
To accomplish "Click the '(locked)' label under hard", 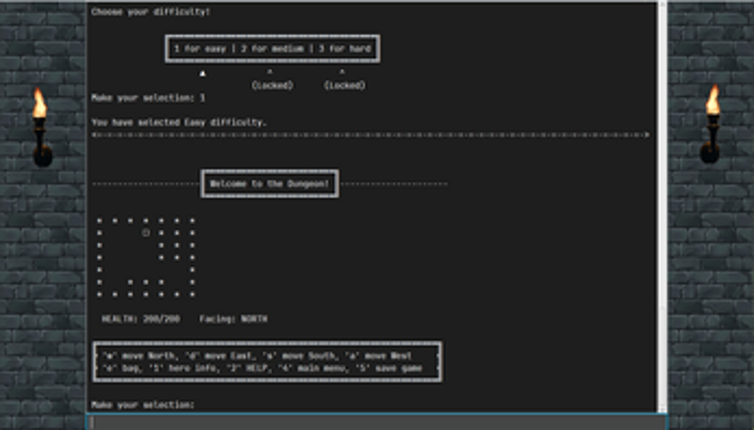I will tap(345, 85).
